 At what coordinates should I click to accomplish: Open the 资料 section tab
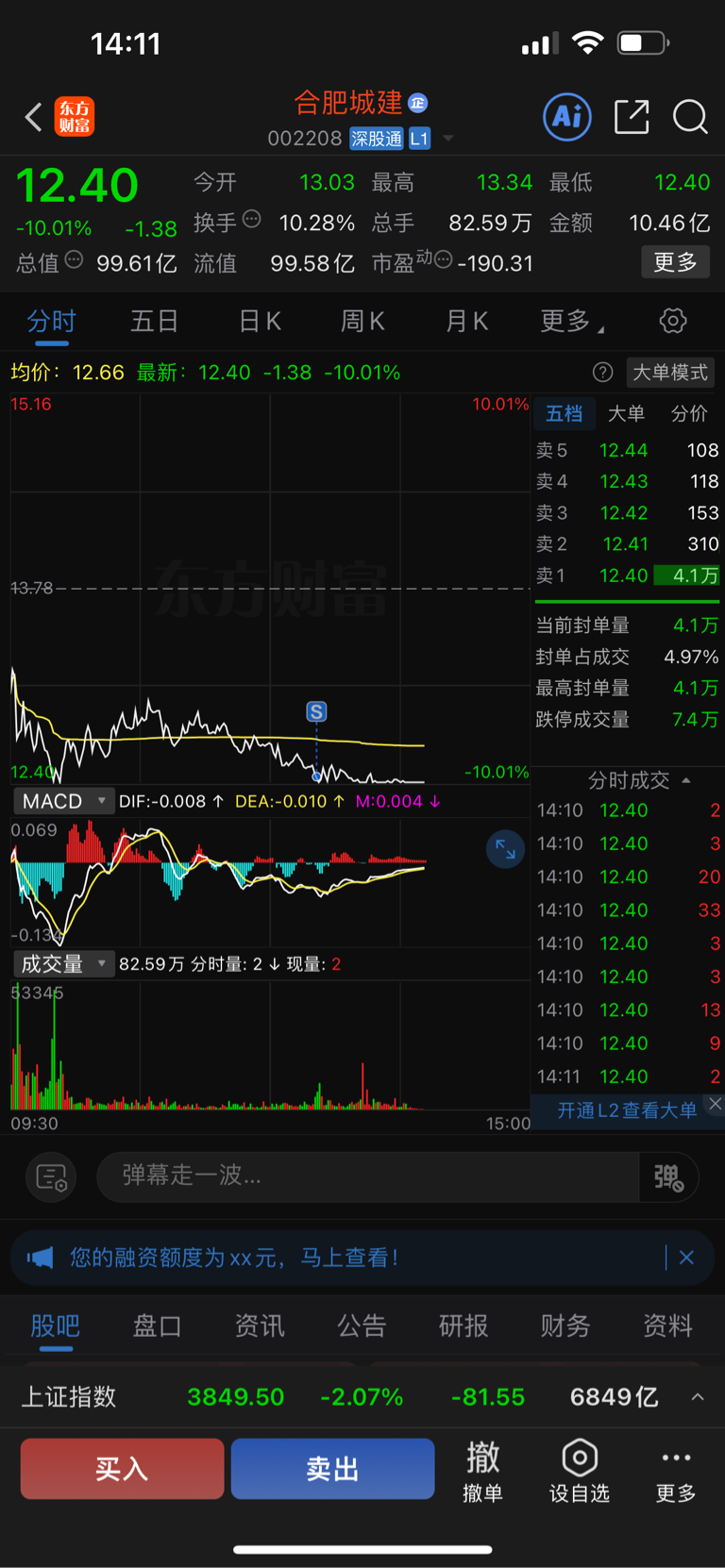click(x=667, y=1326)
